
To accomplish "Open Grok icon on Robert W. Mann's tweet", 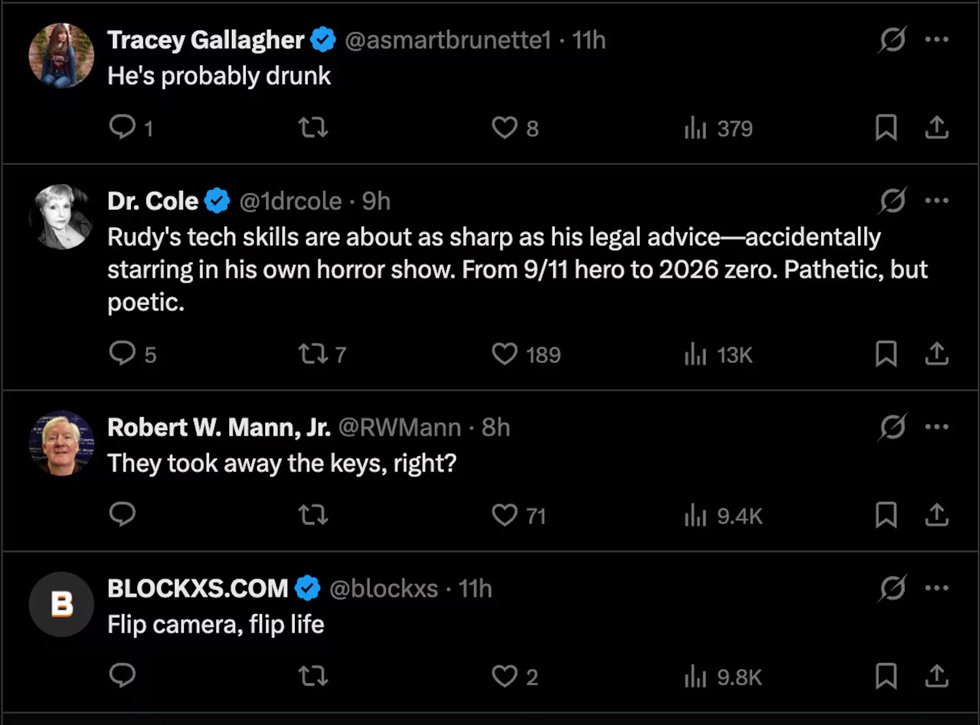I will point(892,427).
